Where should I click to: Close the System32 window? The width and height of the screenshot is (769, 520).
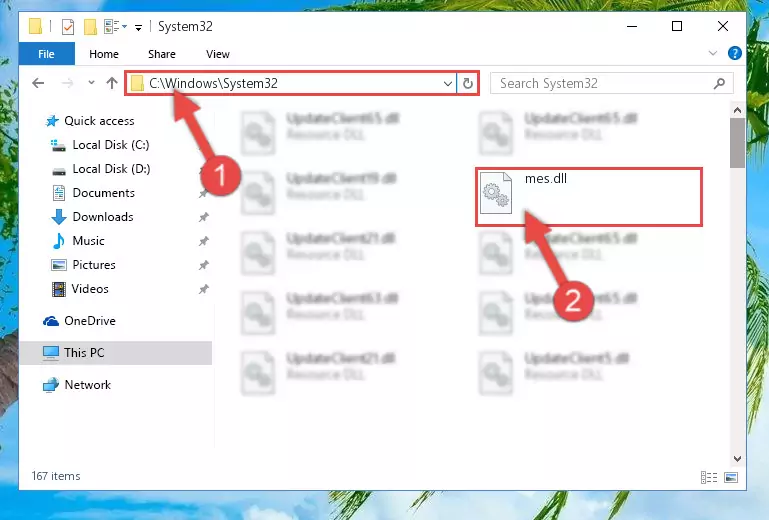pos(723,26)
